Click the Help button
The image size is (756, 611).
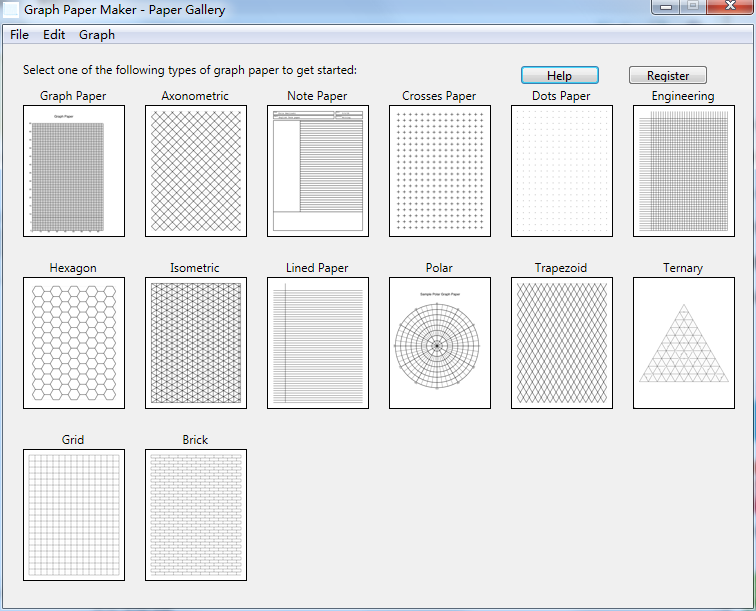tap(560, 76)
